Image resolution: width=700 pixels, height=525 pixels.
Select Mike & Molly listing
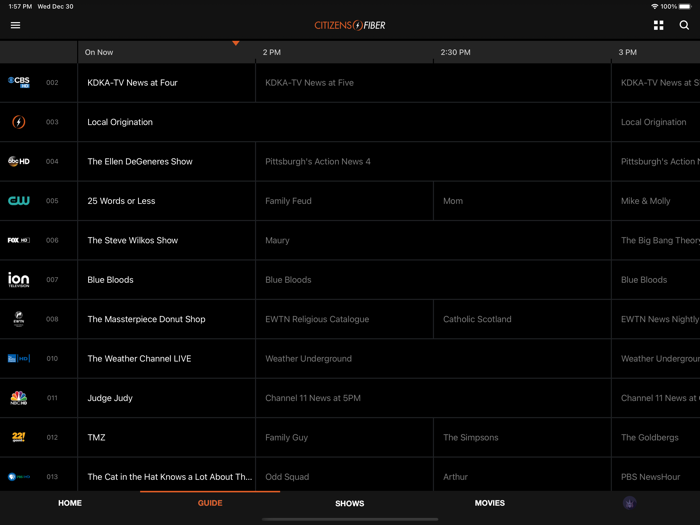pos(656,201)
